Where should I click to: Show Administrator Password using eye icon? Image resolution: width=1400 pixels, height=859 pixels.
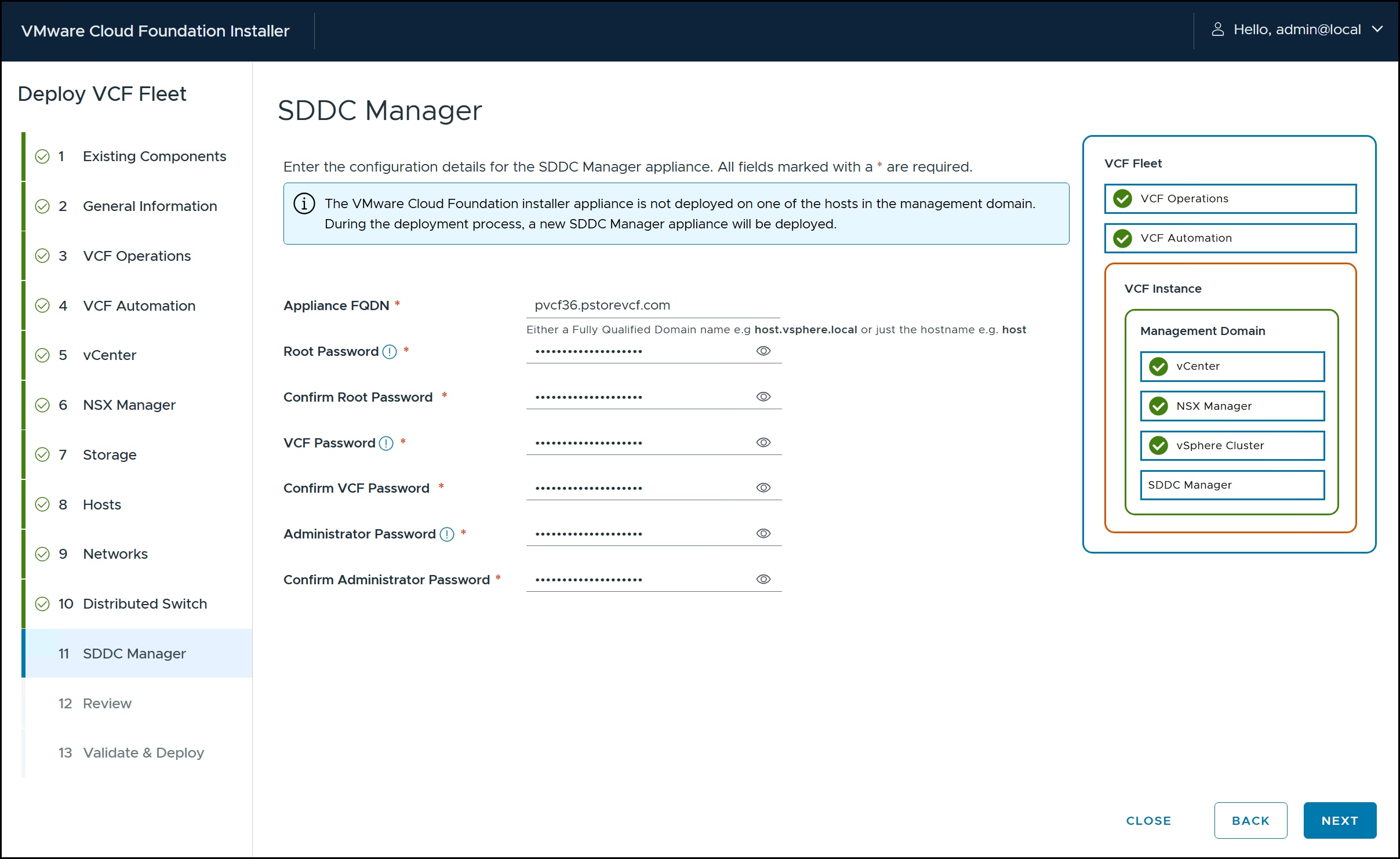tap(763, 534)
